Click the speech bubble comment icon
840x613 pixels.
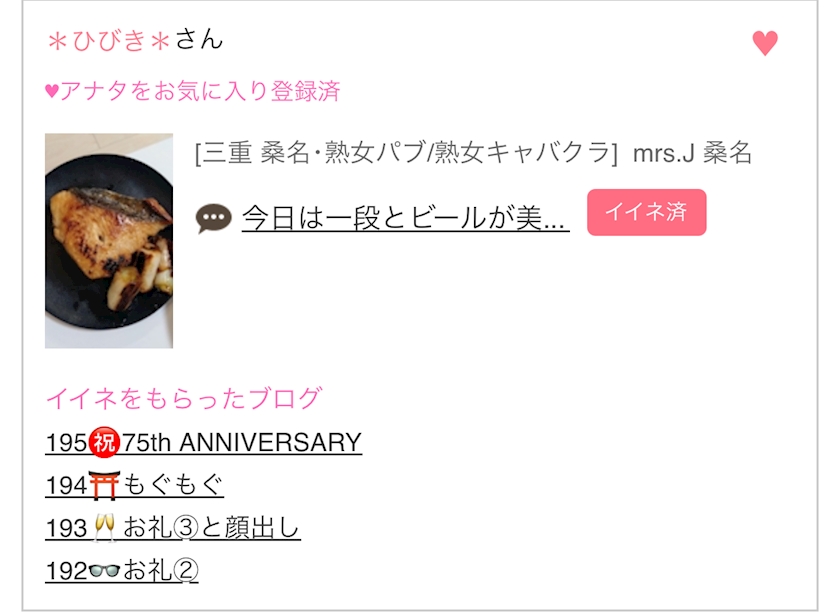(x=213, y=219)
